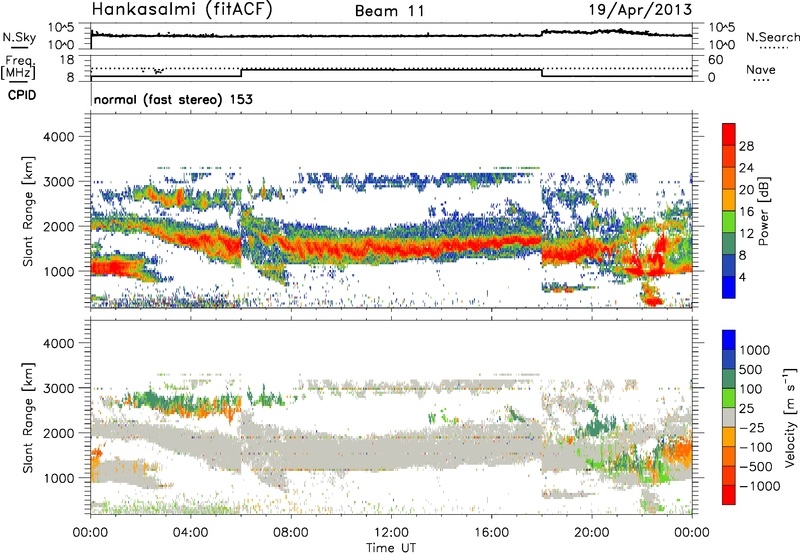This screenshot has width=800, height=554.
Task: Click the '2000' tick in velocity panel
Action: point(59,433)
